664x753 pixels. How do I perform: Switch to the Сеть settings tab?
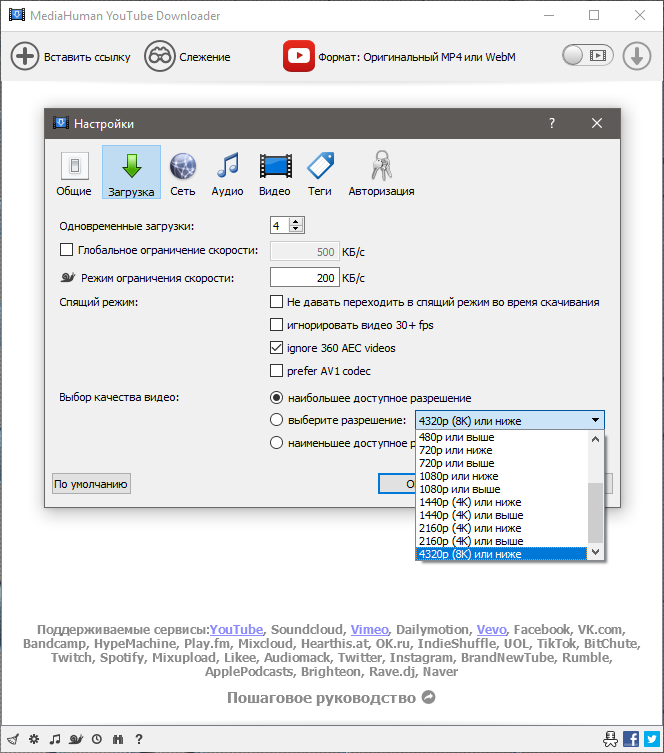tap(182, 173)
